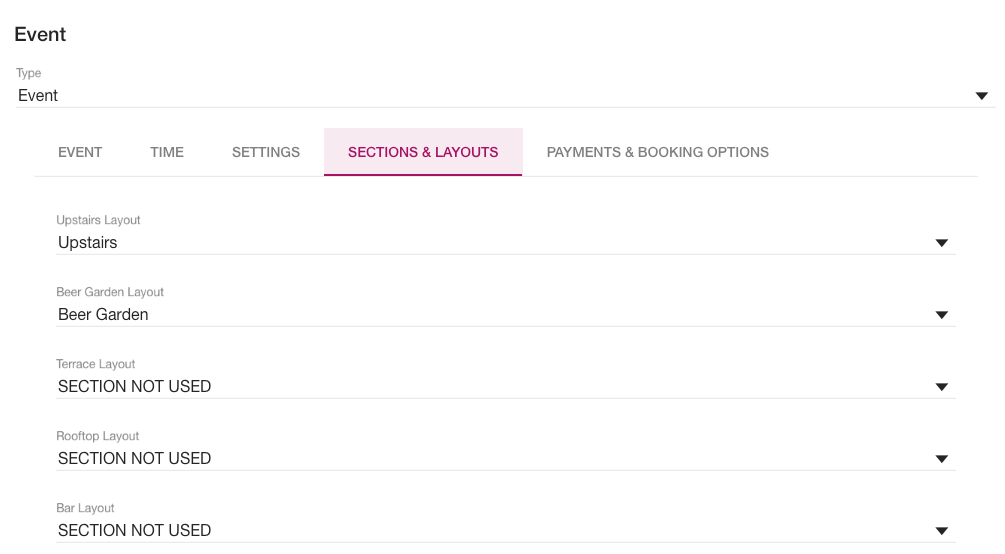Go to the SETTINGS tab

coord(266,152)
